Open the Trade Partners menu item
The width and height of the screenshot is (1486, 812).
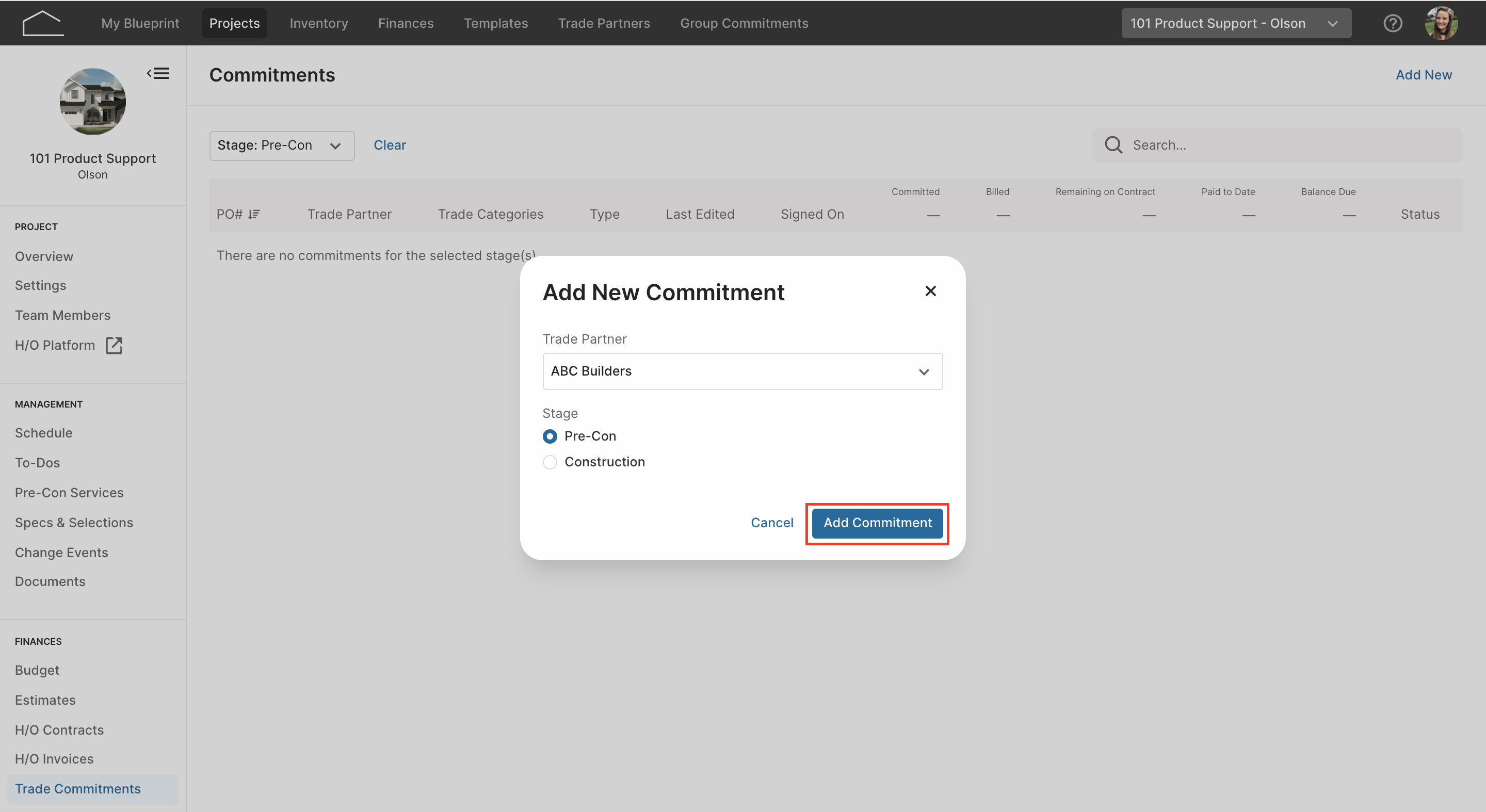603,23
